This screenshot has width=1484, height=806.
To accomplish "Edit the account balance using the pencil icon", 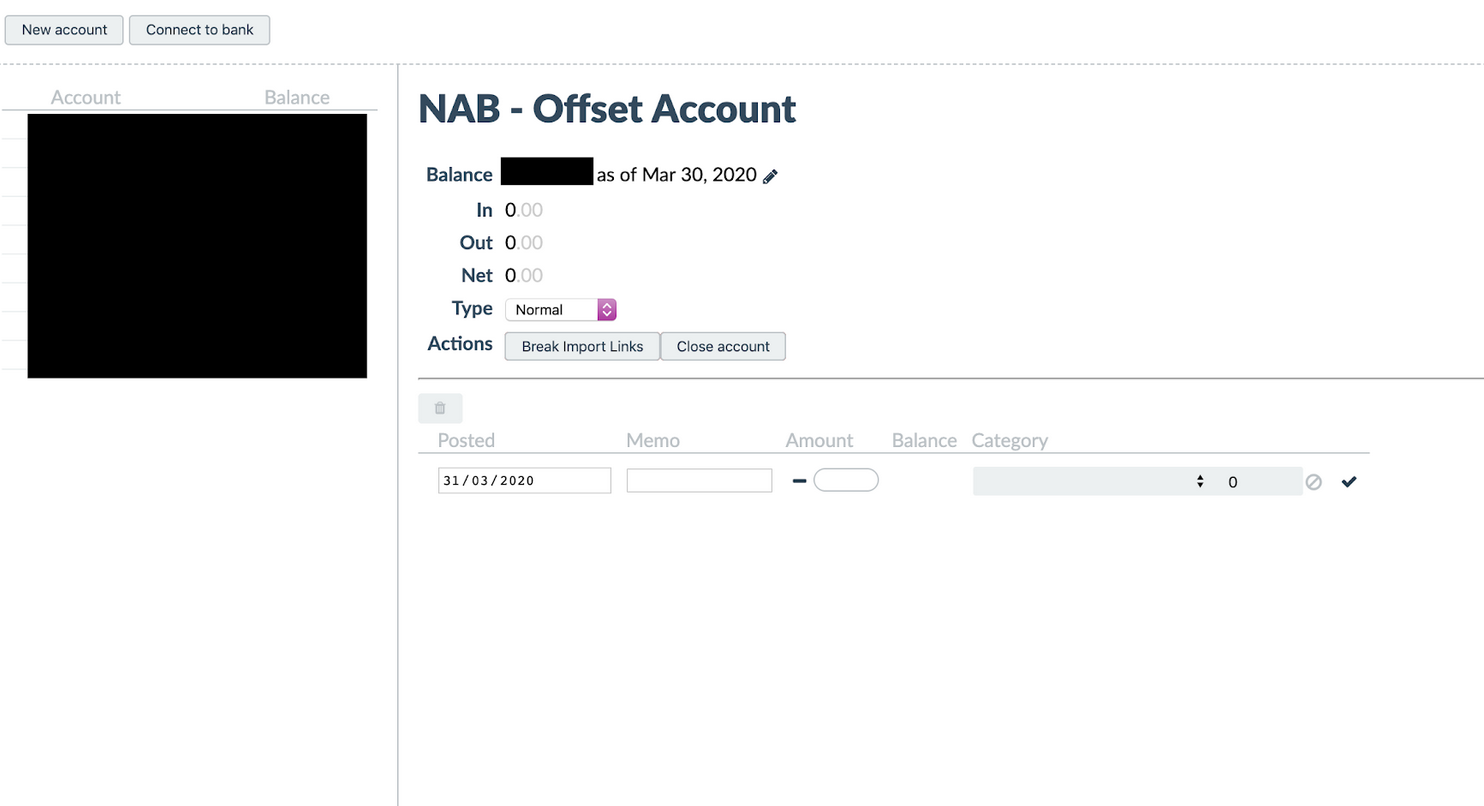I will click(768, 175).
